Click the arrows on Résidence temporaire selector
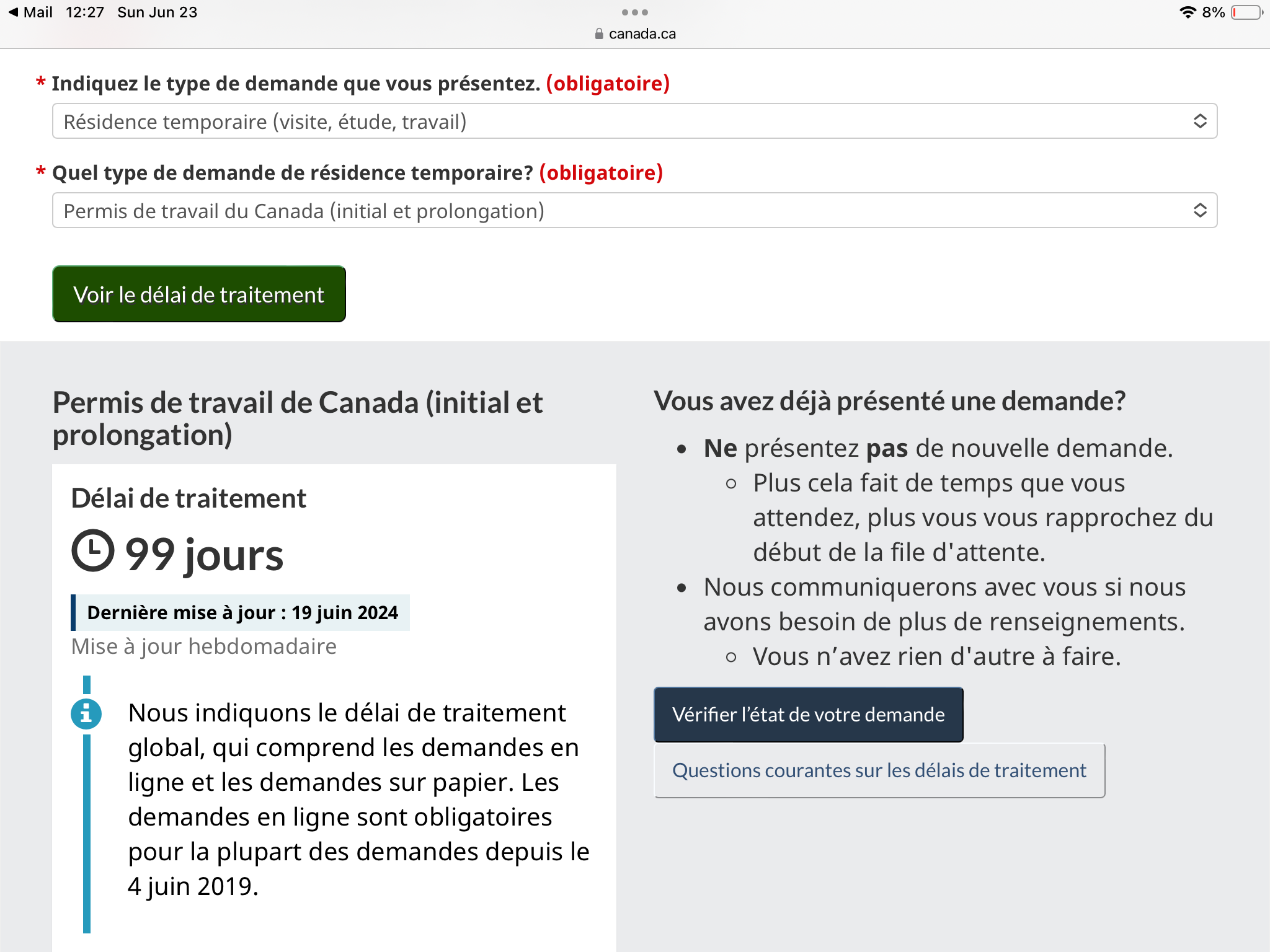The width and height of the screenshot is (1270, 952). (x=1200, y=121)
